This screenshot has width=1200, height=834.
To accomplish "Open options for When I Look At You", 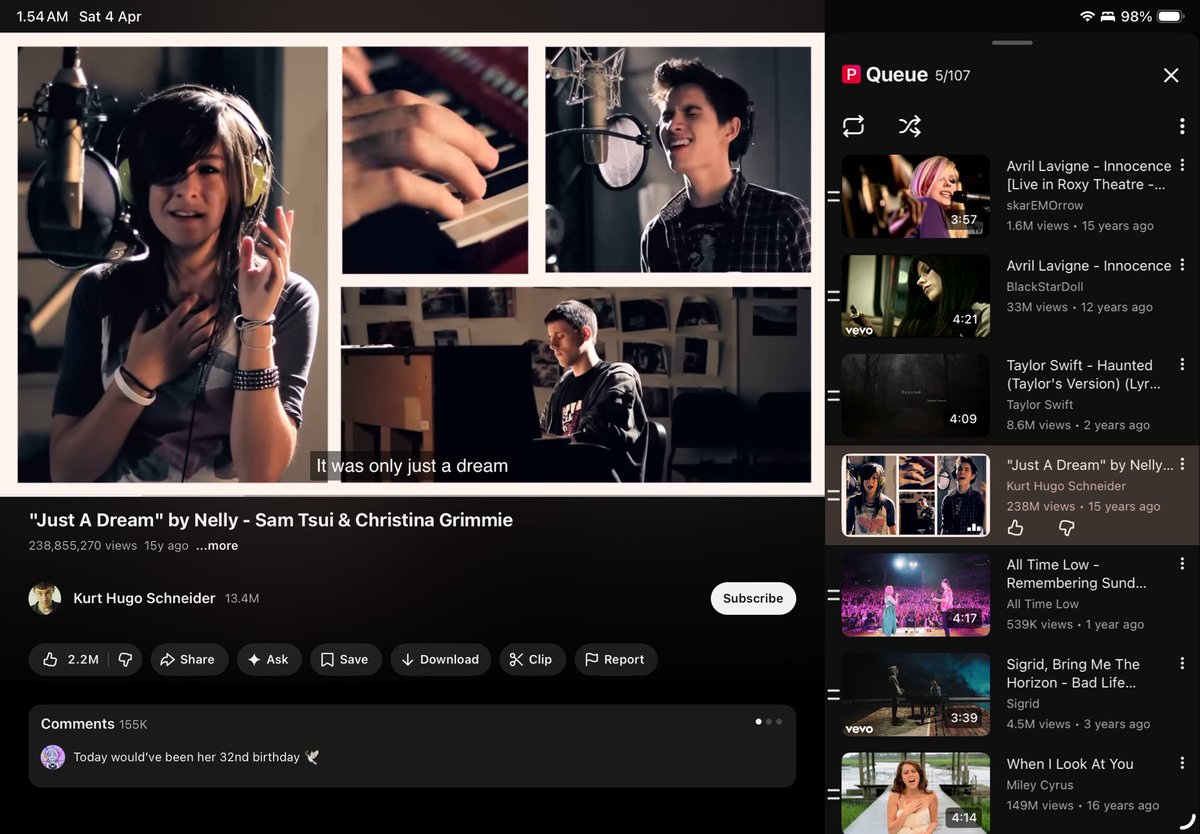I will coord(1182,763).
